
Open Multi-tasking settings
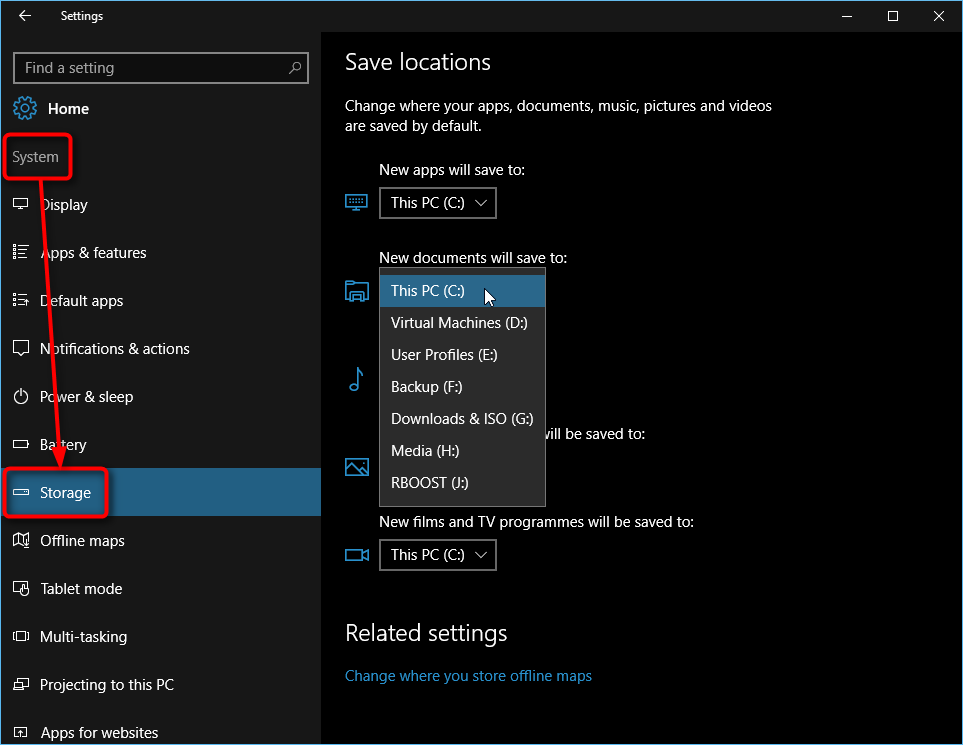(x=161, y=636)
